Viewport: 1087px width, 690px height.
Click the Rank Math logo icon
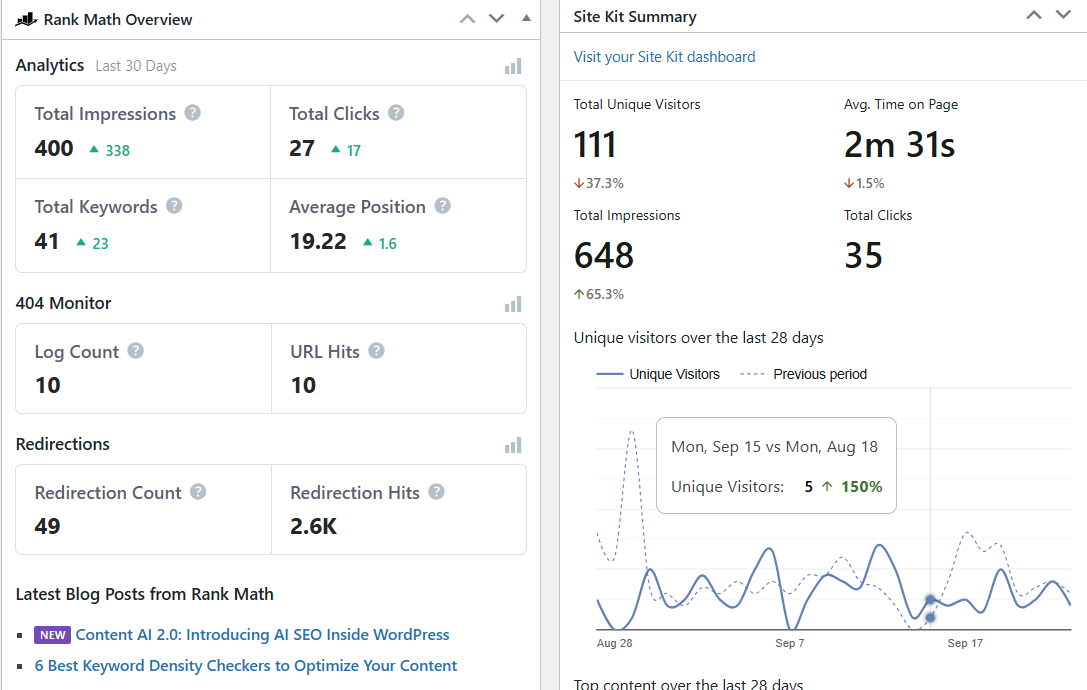point(26,19)
